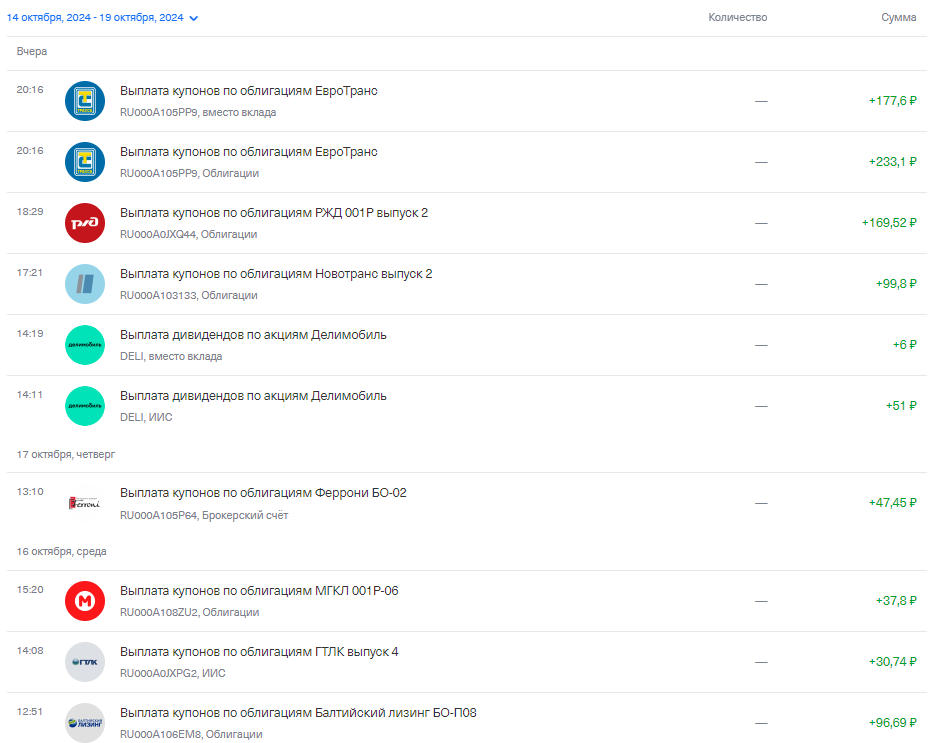
Task: Click the Делимобиль logo in the ИИС row
Action: point(85,406)
